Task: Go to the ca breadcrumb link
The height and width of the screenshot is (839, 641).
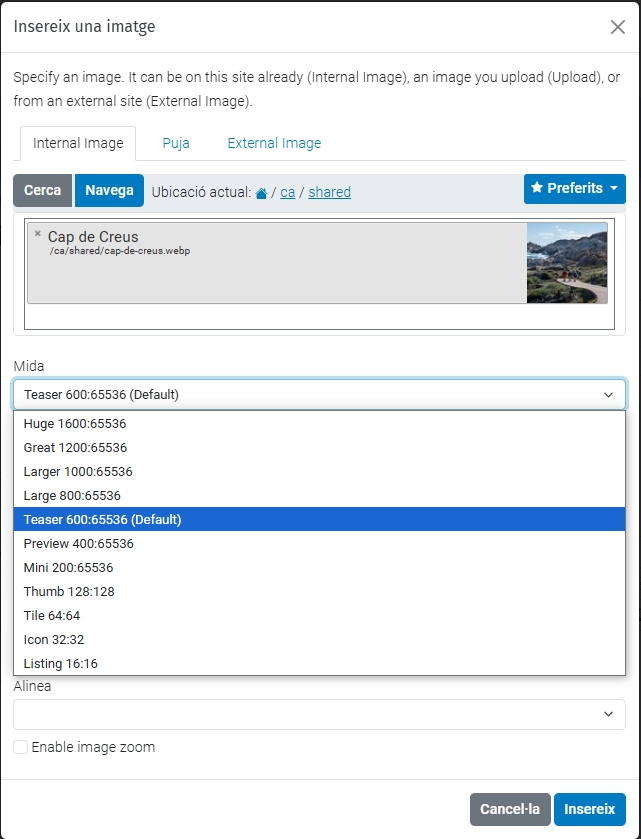Action: tap(287, 192)
